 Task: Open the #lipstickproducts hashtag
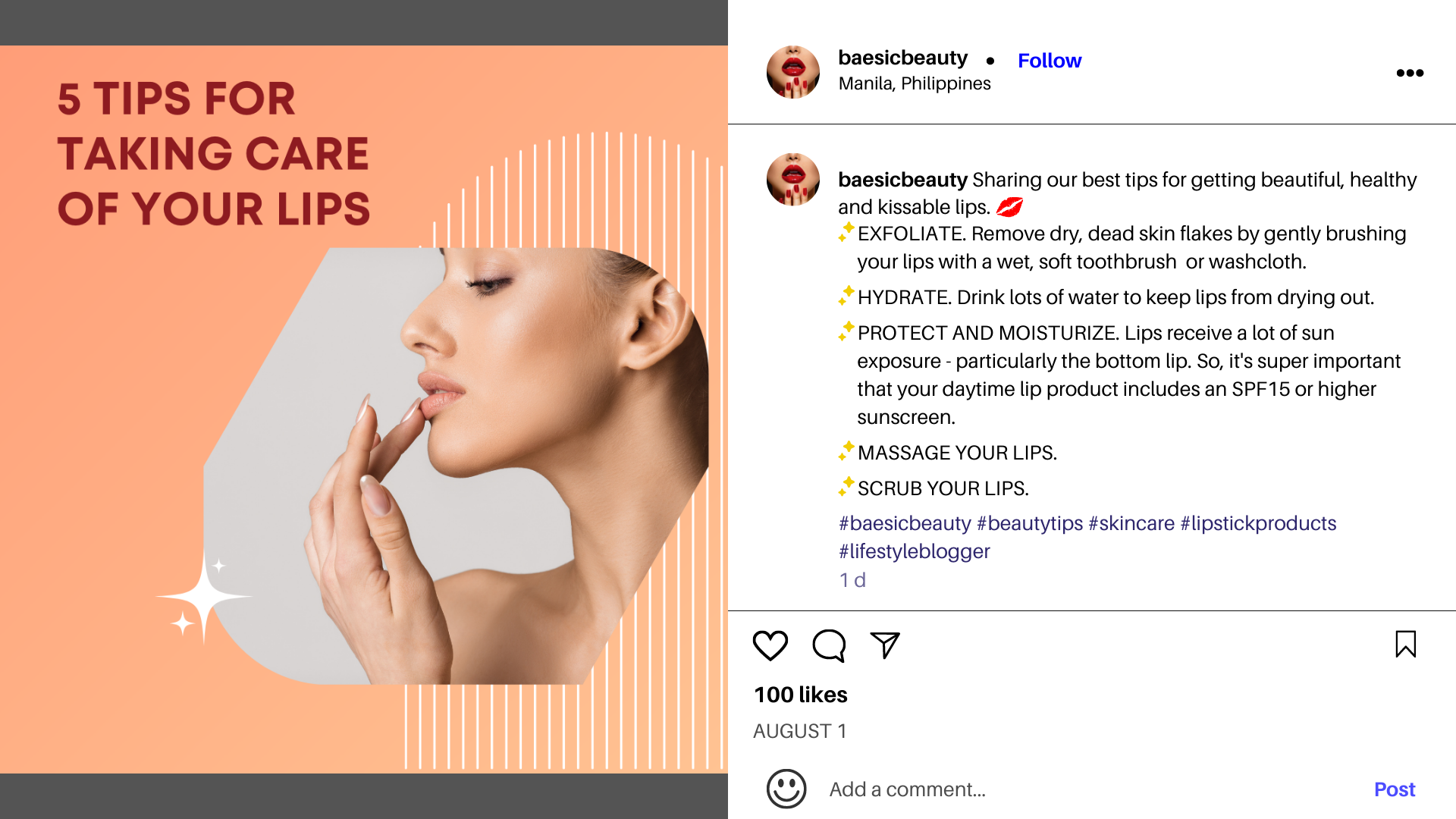coord(1258,523)
